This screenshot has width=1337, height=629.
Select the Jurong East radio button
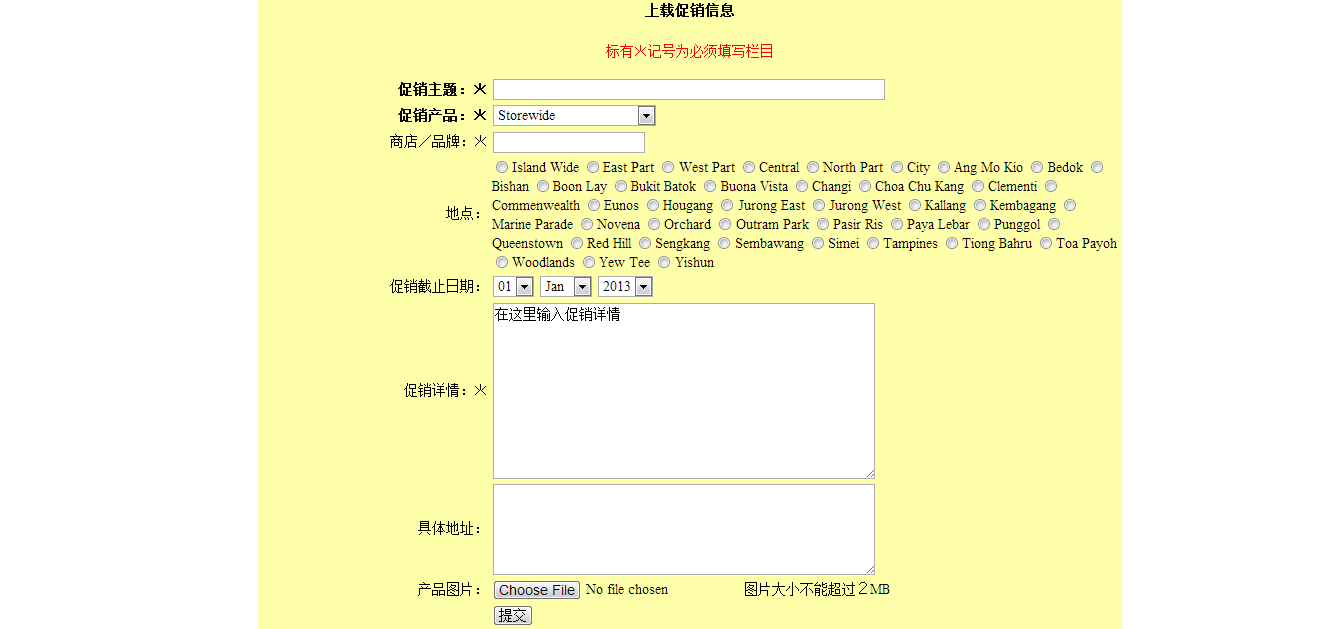point(727,206)
